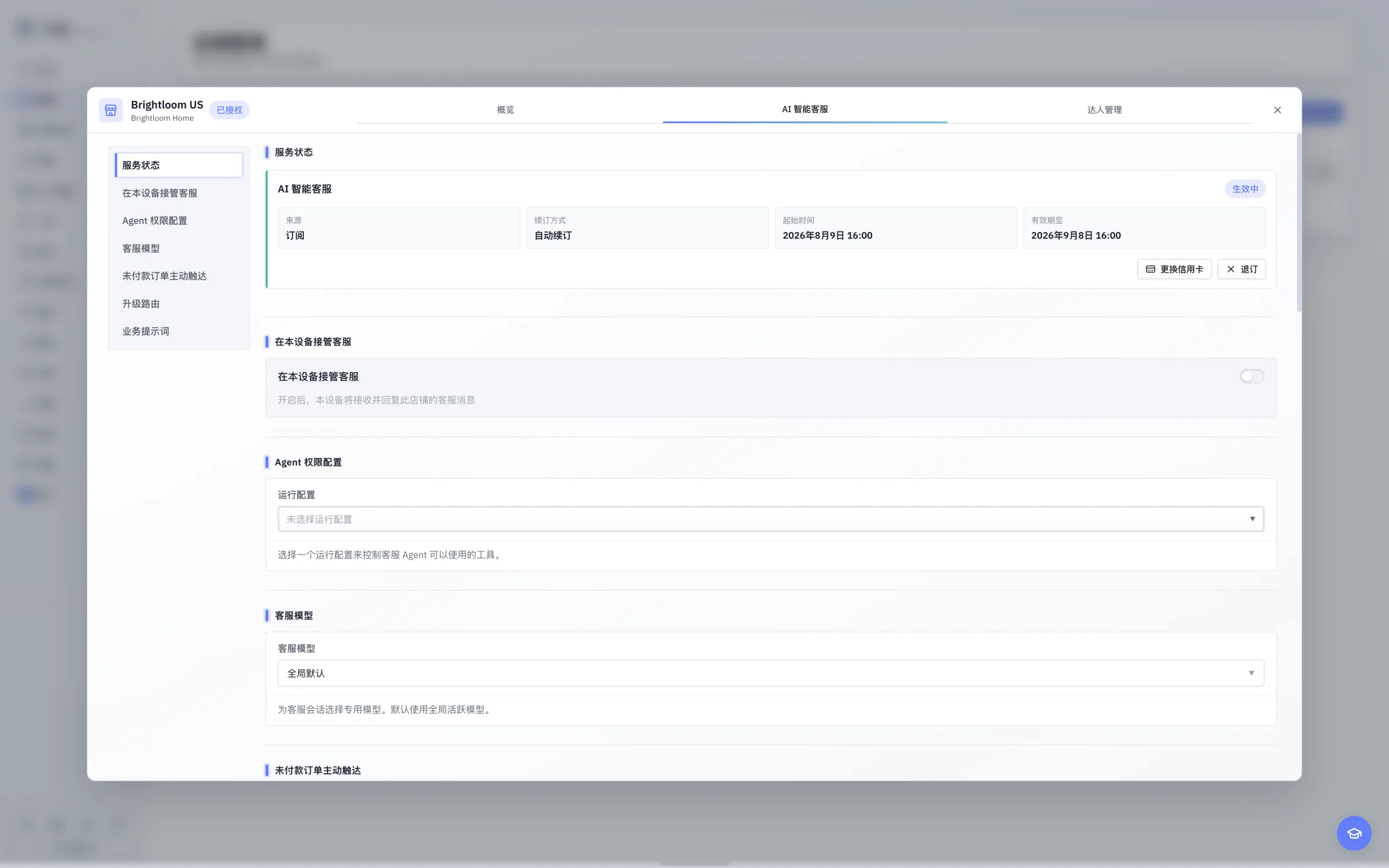Jump to 服务状态 in side navigation
This screenshot has height=868, width=1389.
pos(179,165)
